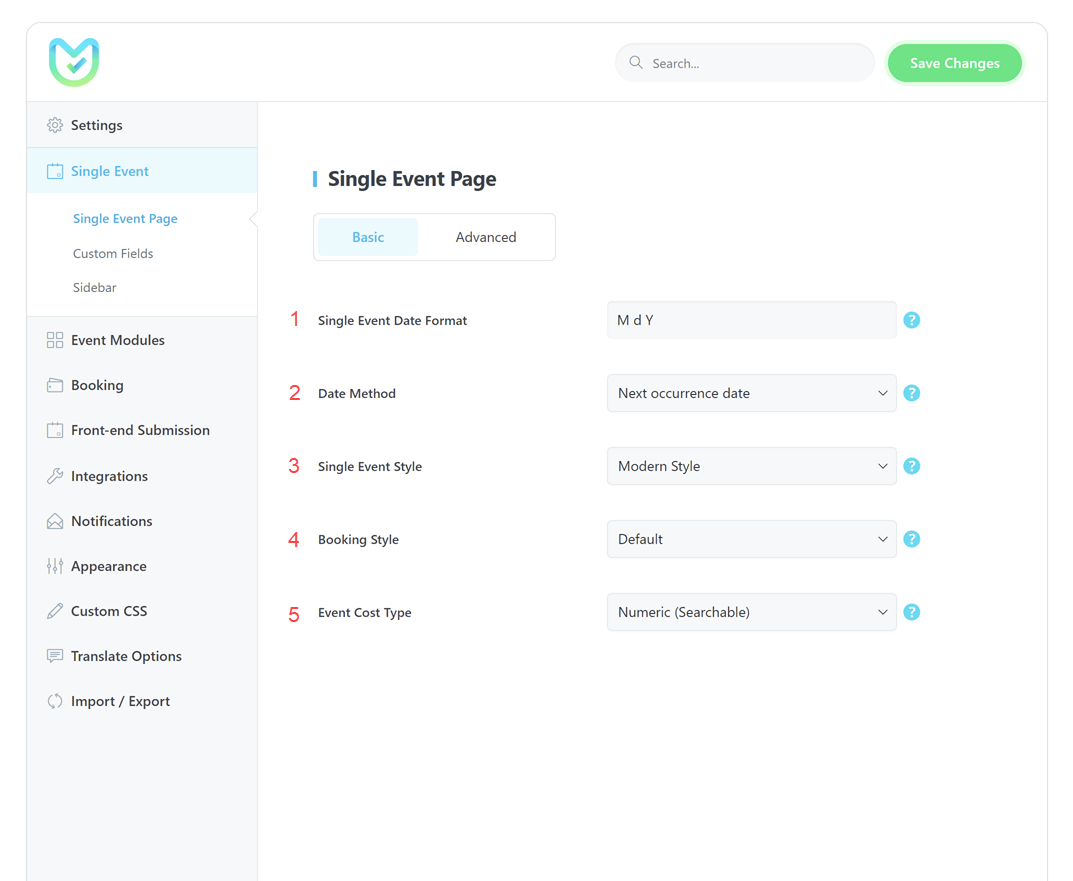Click the Modern Events Calendar logo

[x=74, y=62]
